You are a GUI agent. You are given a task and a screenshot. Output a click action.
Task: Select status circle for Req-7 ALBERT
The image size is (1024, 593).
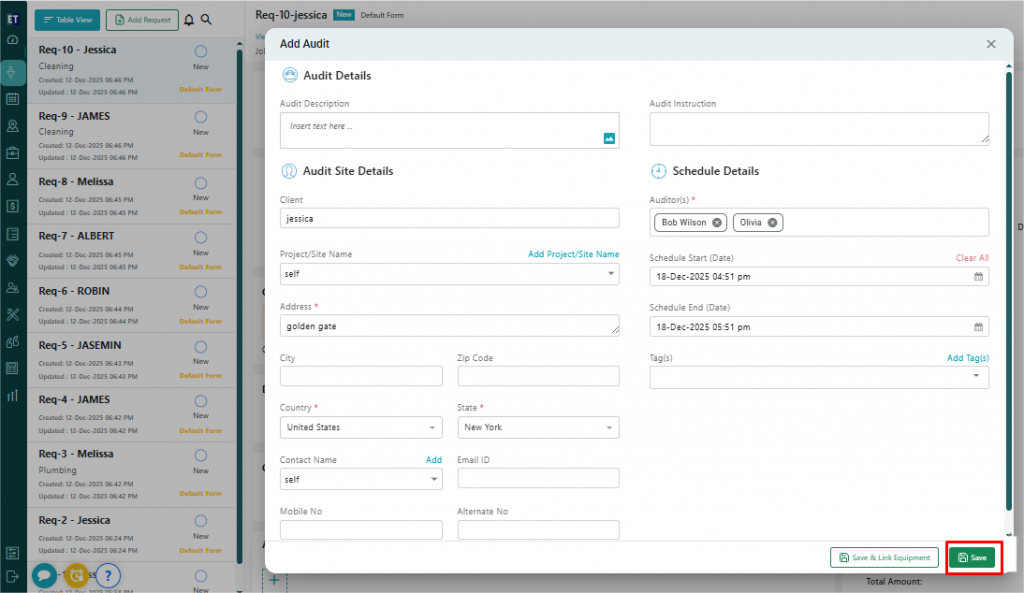(x=200, y=237)
